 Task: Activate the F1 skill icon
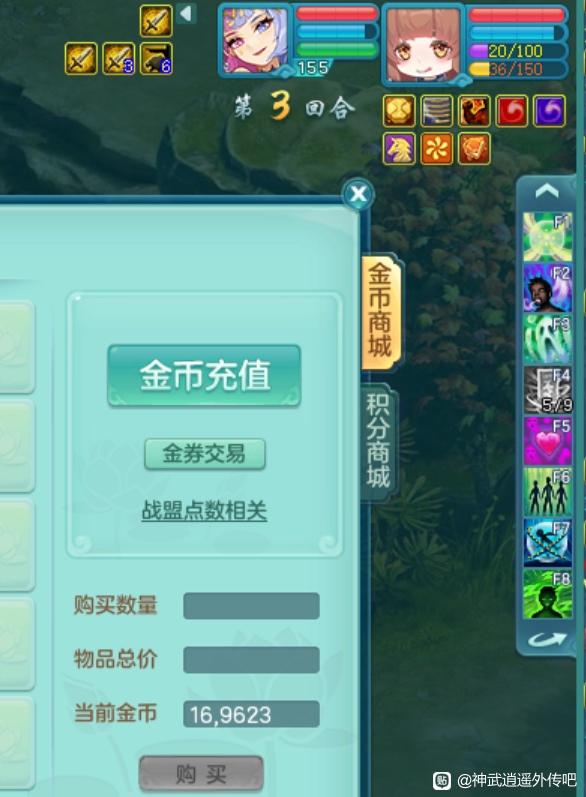(x=547, y=237)
